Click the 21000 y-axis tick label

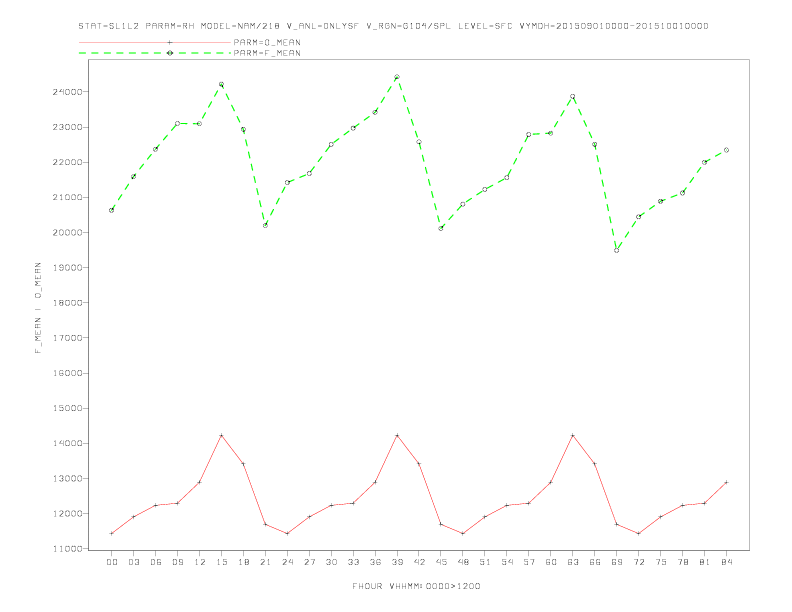(x=68, y=197)
